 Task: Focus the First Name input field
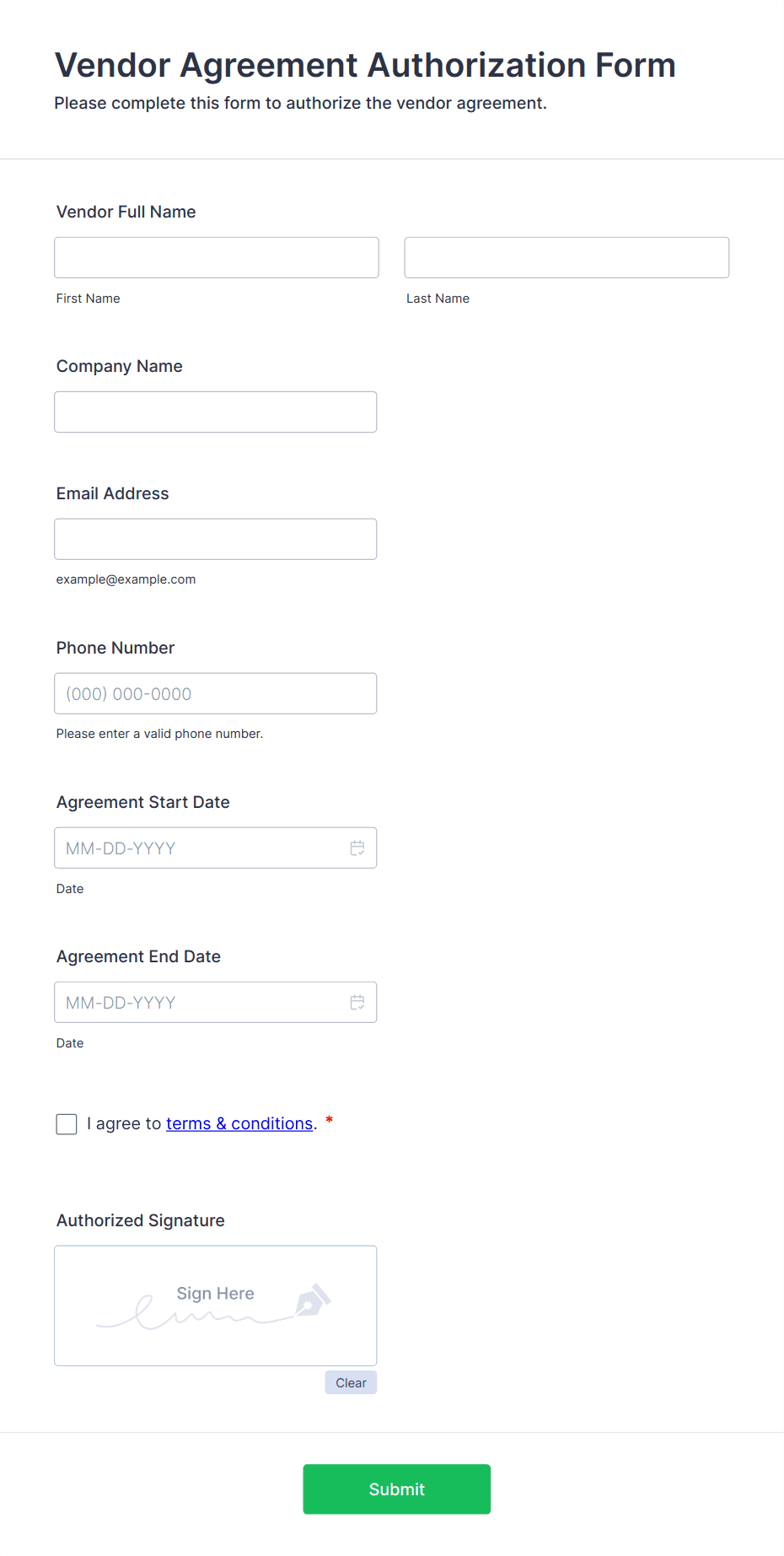tap(217, 258)
